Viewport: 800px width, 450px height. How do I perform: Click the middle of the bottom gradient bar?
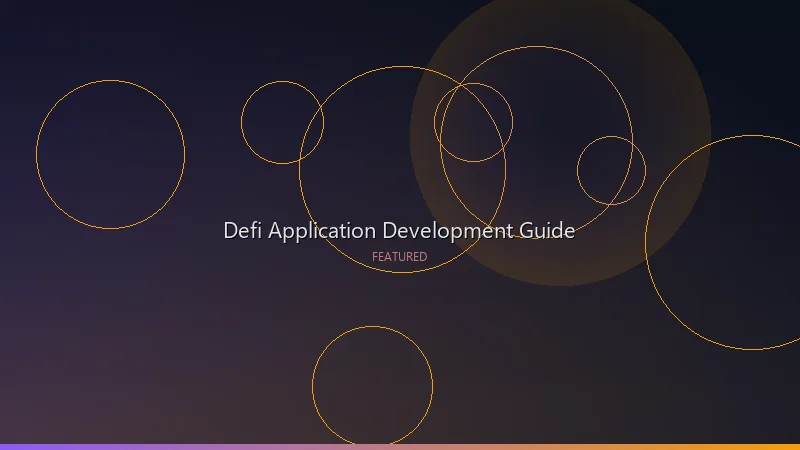400,446
